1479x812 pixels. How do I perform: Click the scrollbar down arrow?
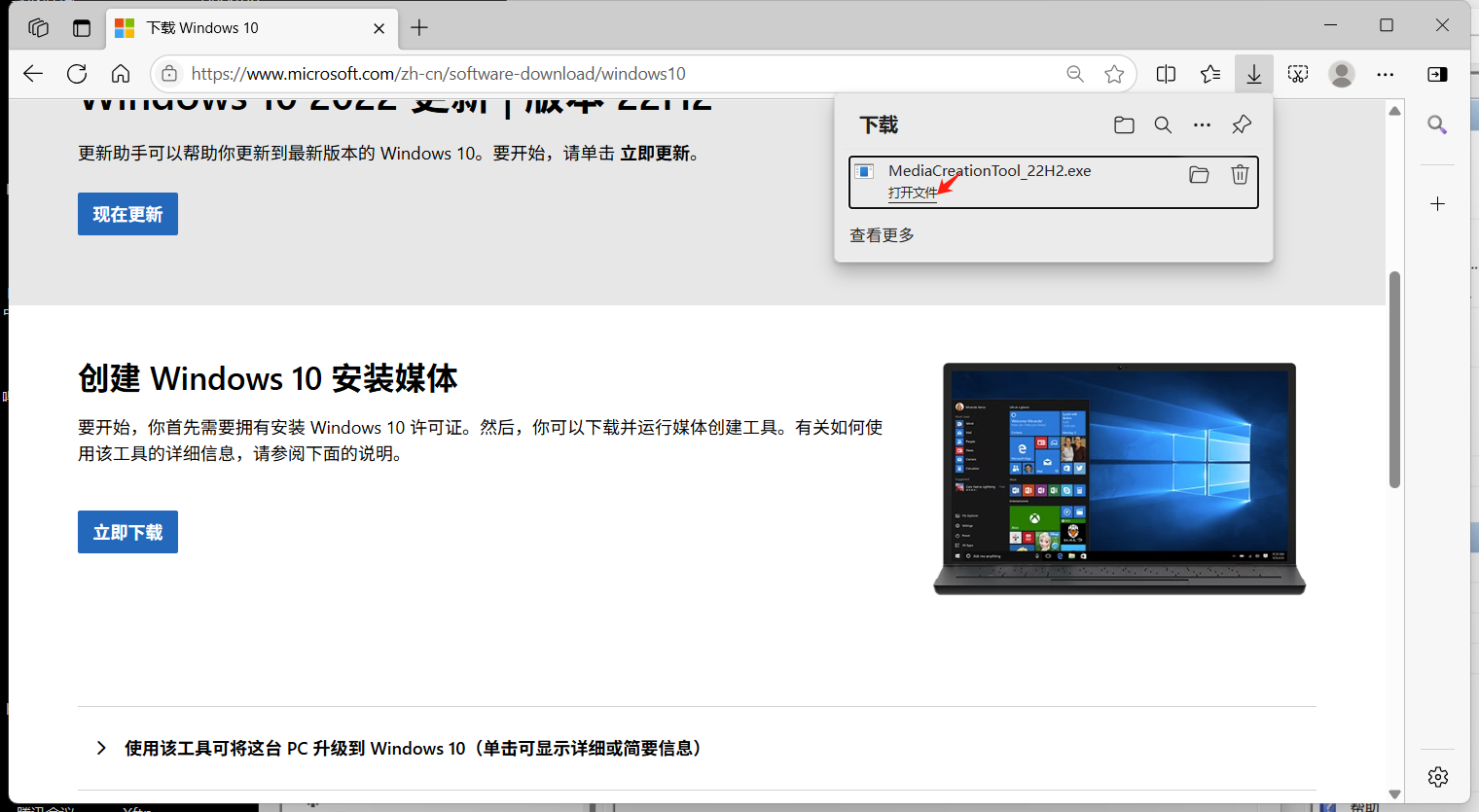point(1394,794)
